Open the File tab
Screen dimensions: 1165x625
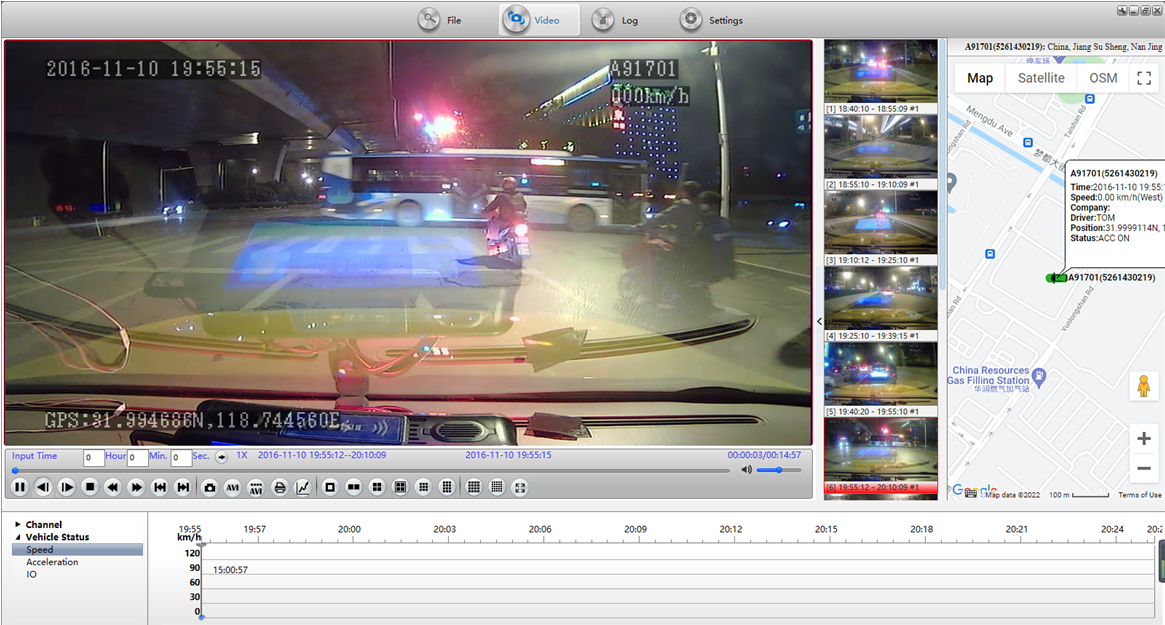tap(440, 20)
